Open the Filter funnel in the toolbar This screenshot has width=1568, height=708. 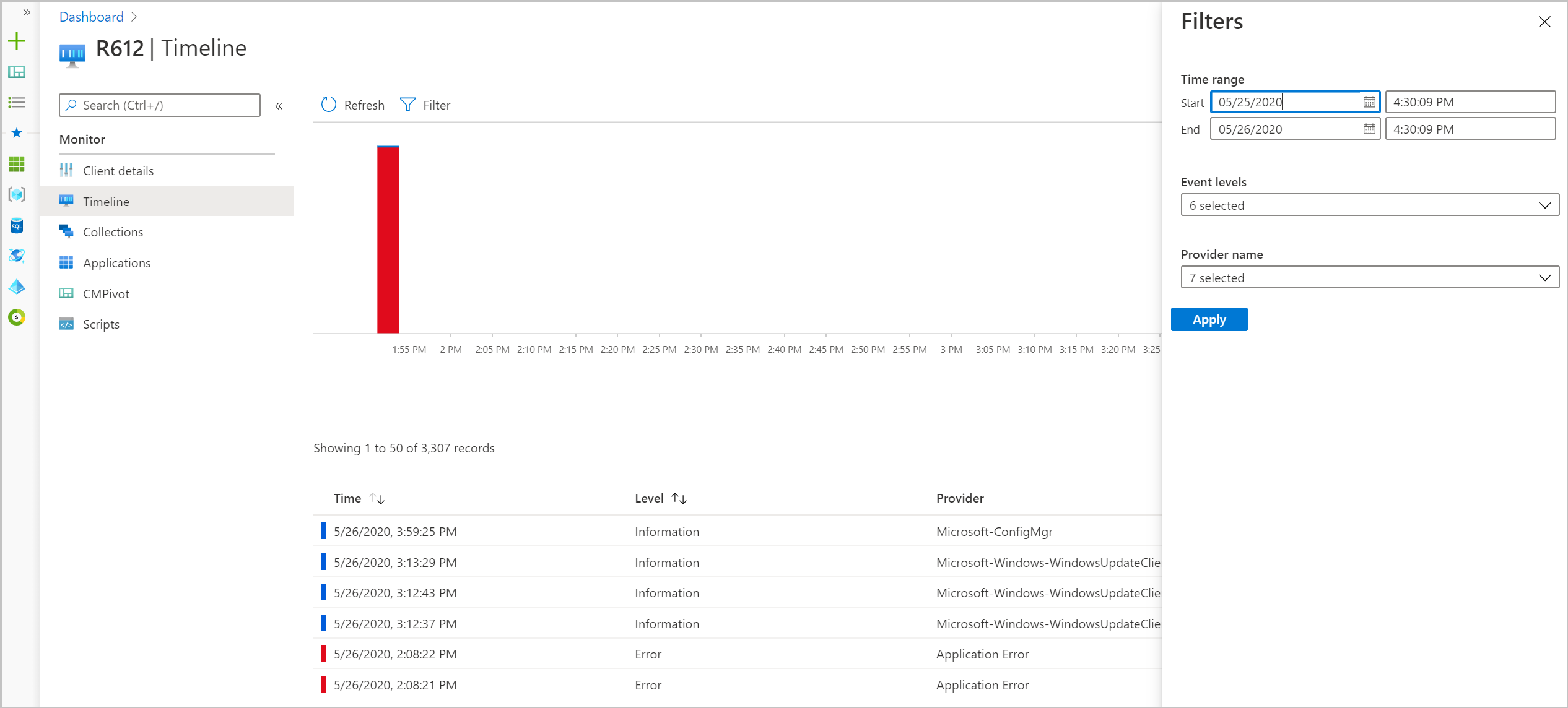[407, 105]
